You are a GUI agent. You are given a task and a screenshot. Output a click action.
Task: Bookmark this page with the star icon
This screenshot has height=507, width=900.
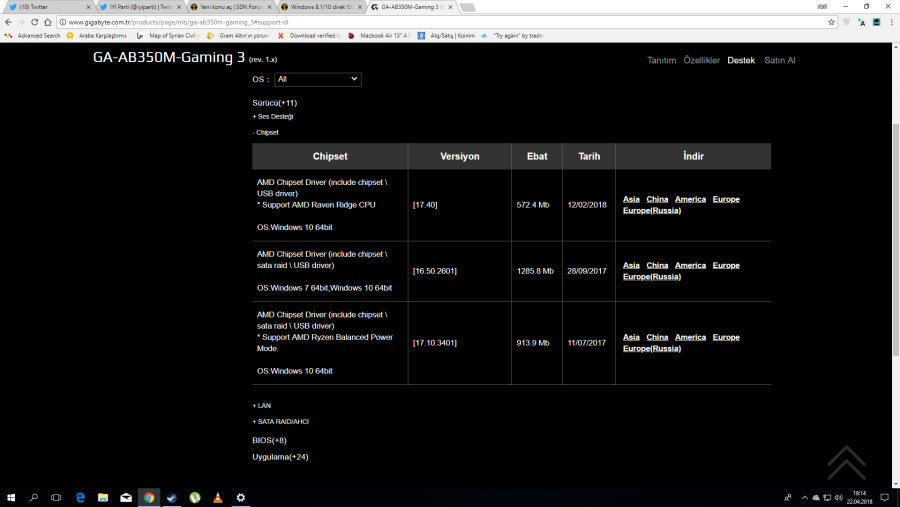coord(831,22)
